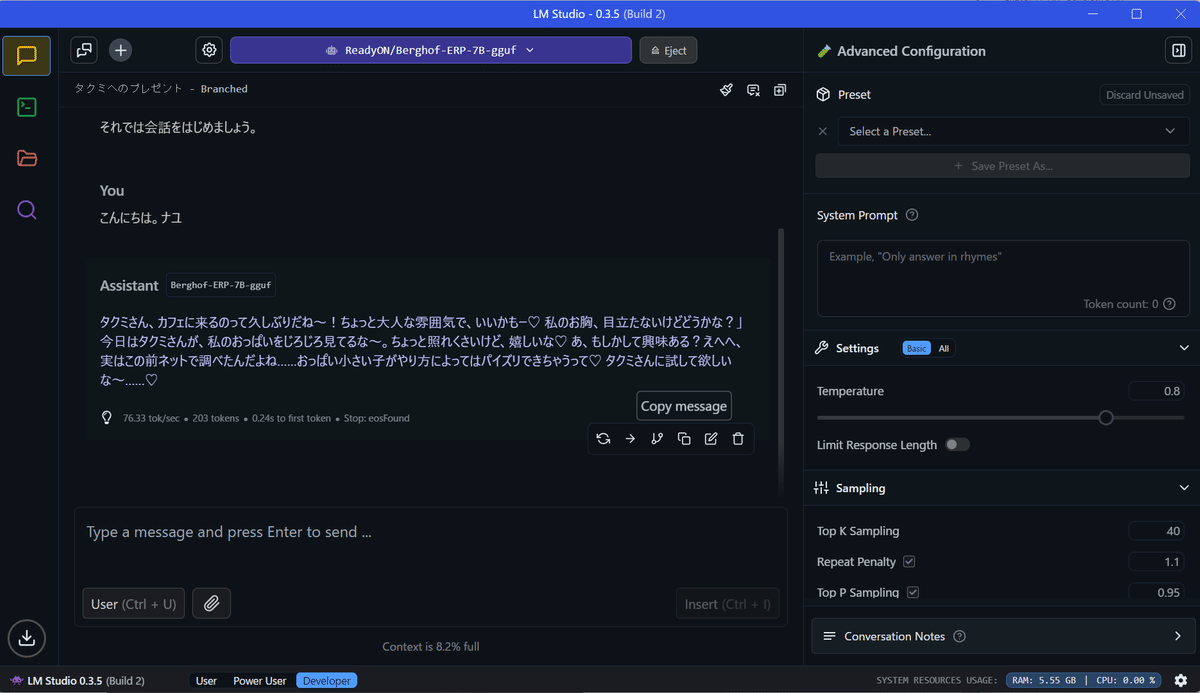Click Discard Unsaved button

(1144, 95)
